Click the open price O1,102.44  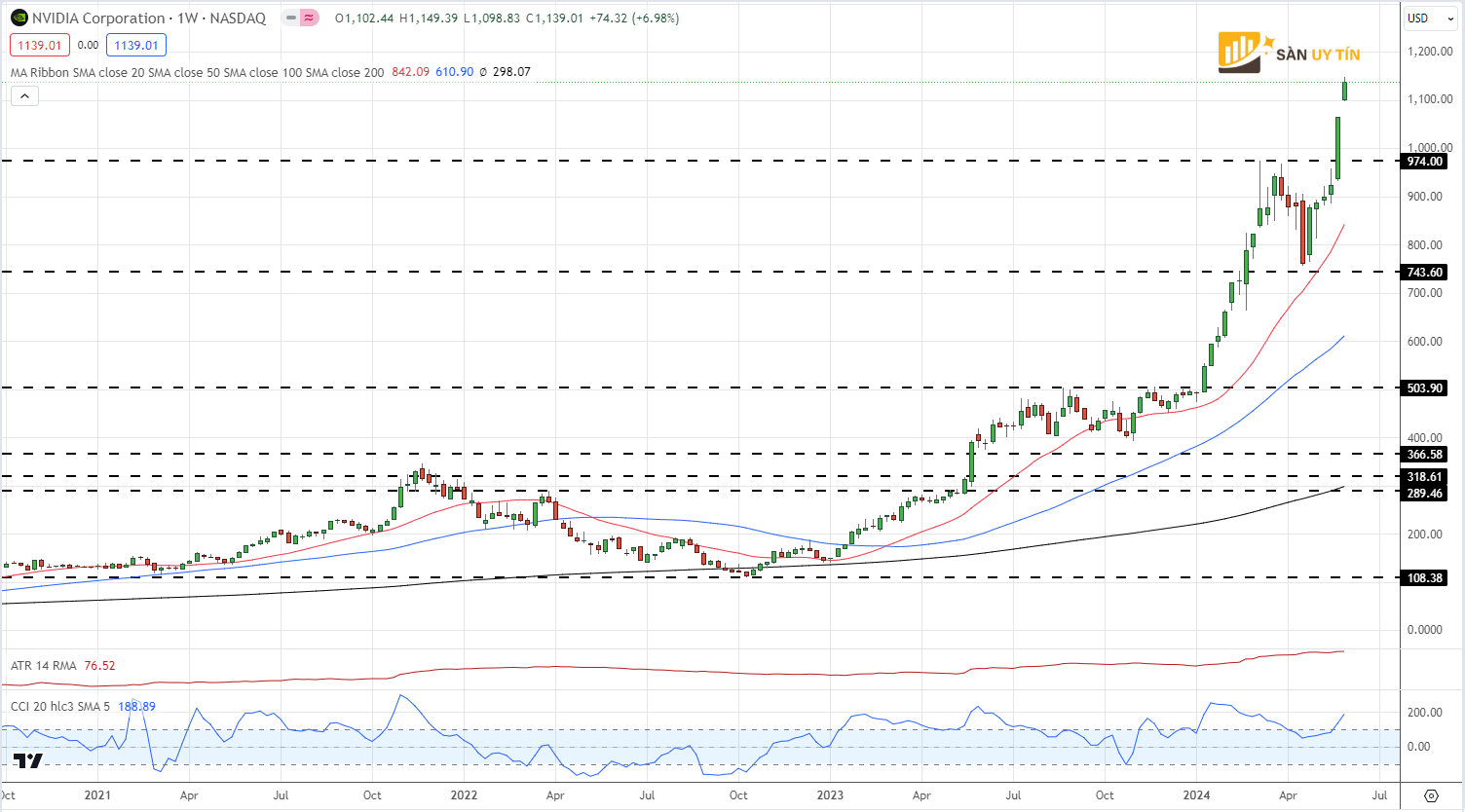click(364, 18)
